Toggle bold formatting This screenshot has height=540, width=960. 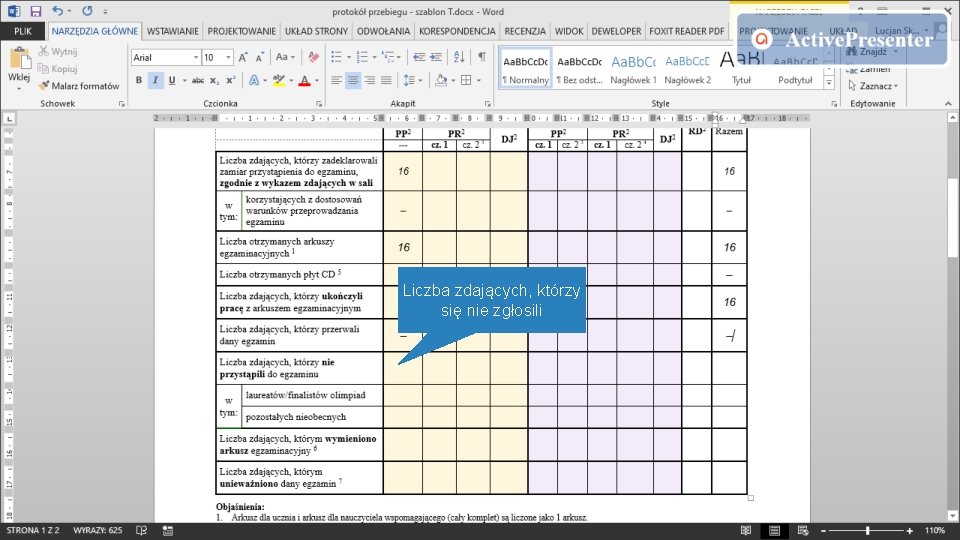139,80
